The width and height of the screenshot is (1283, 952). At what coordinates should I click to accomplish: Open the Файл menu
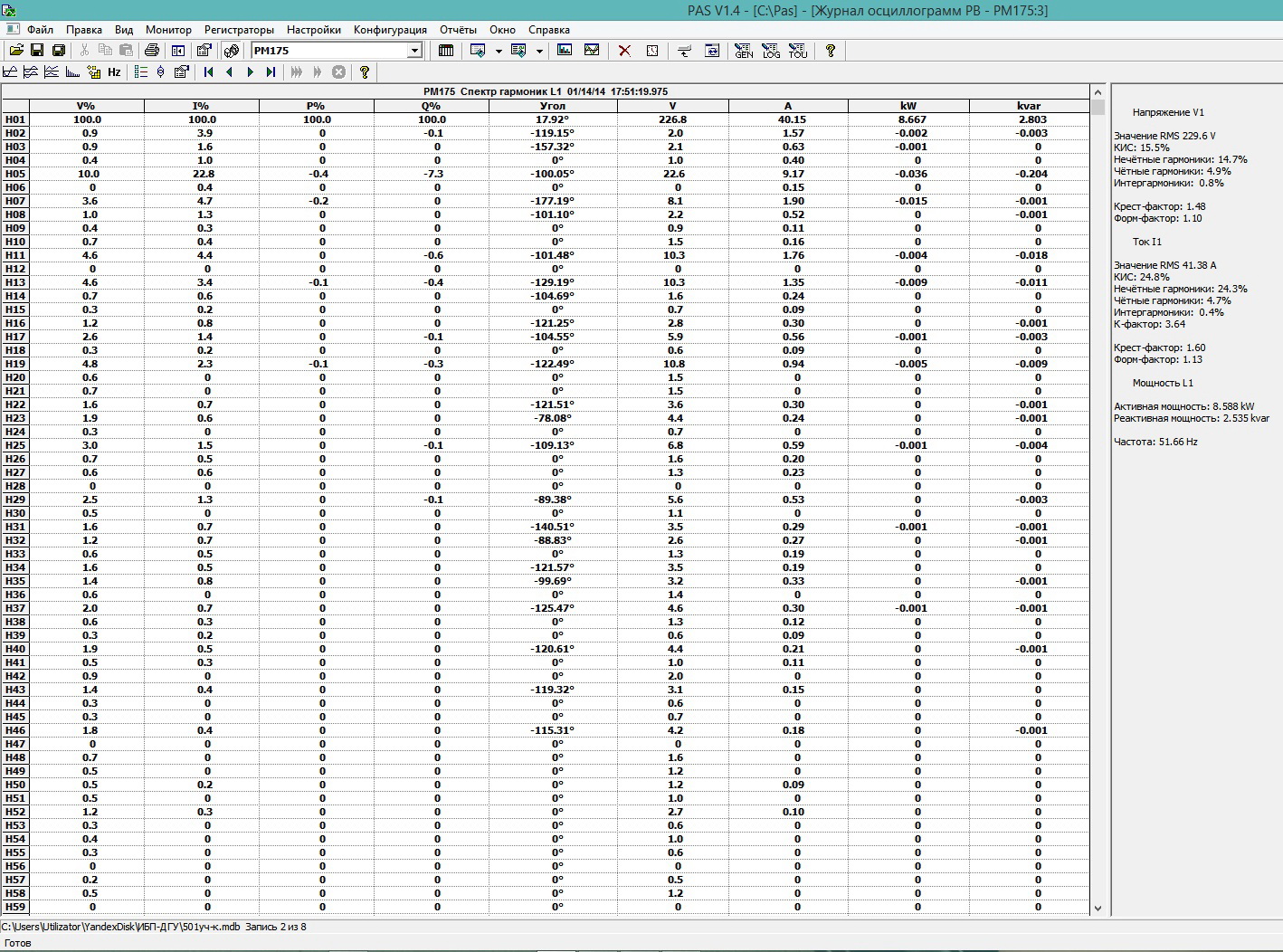pyautogui.click(x=40, y=30)
